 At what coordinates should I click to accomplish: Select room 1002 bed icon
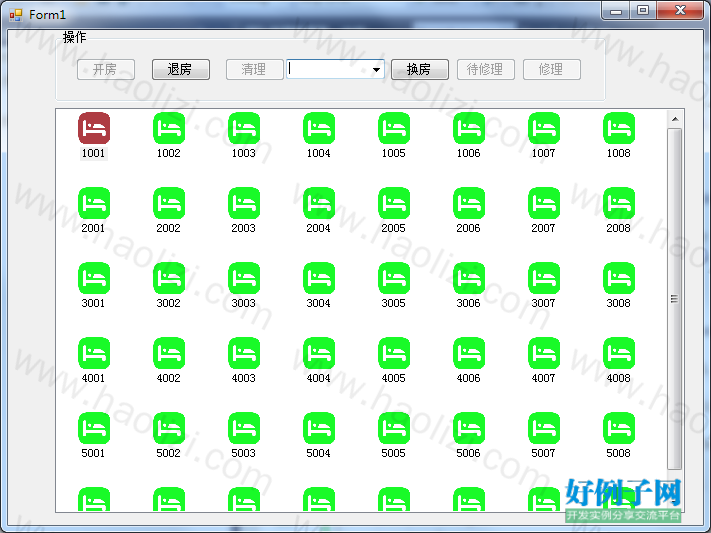(169, 128)
